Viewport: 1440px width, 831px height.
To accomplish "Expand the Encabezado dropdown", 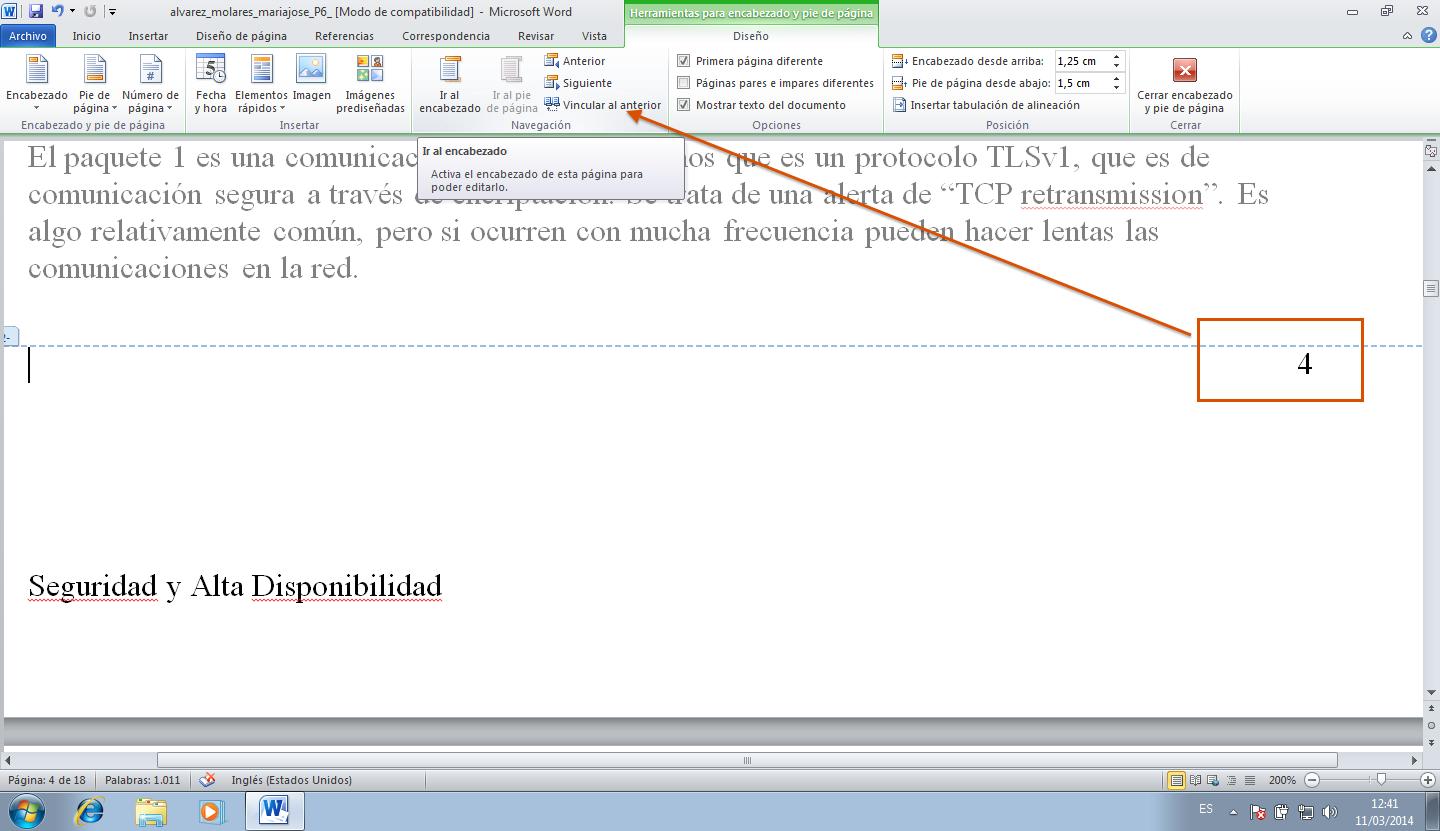I will click(37, 84).
